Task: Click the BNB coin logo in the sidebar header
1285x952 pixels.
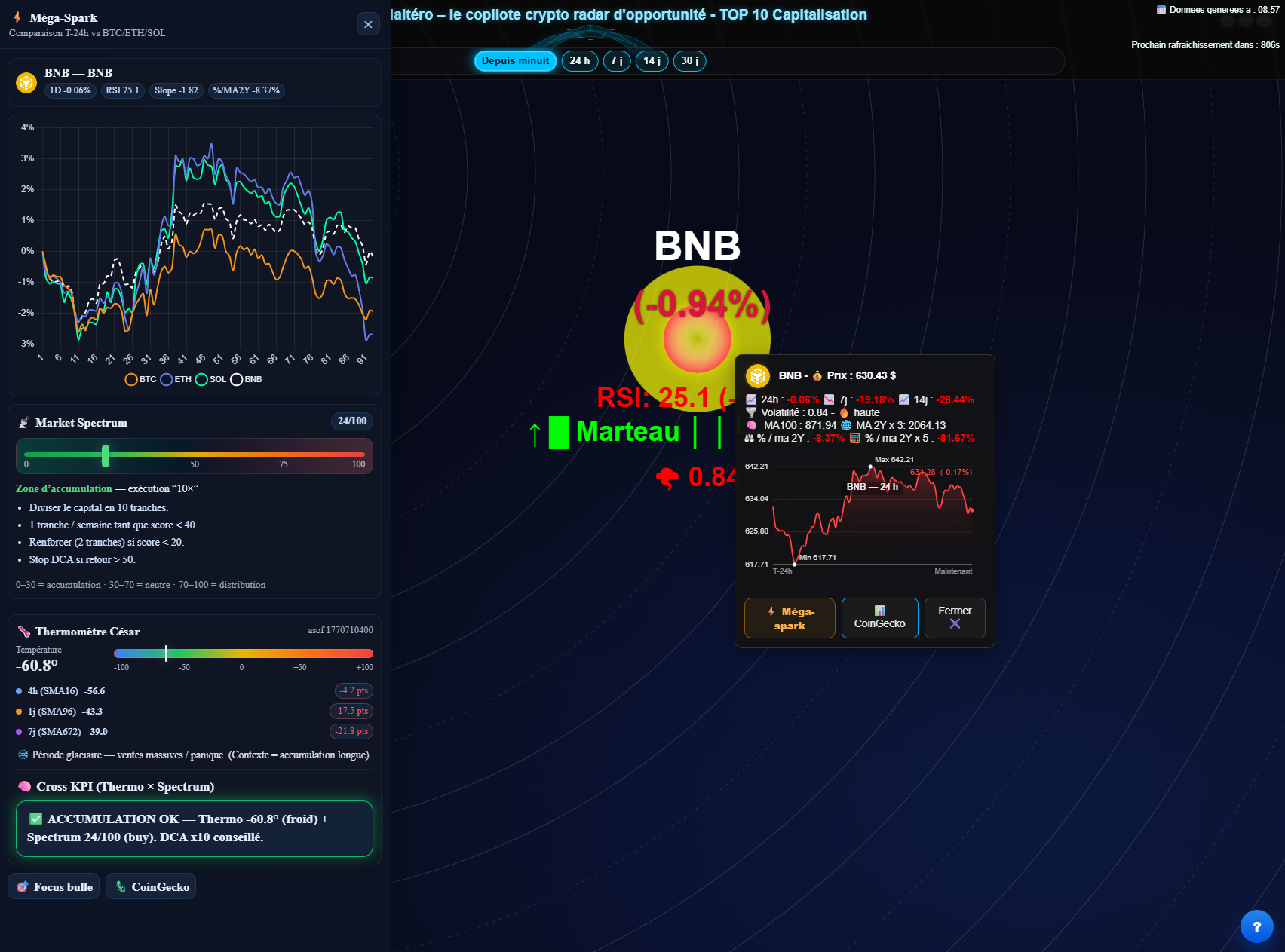Action: 25,82
